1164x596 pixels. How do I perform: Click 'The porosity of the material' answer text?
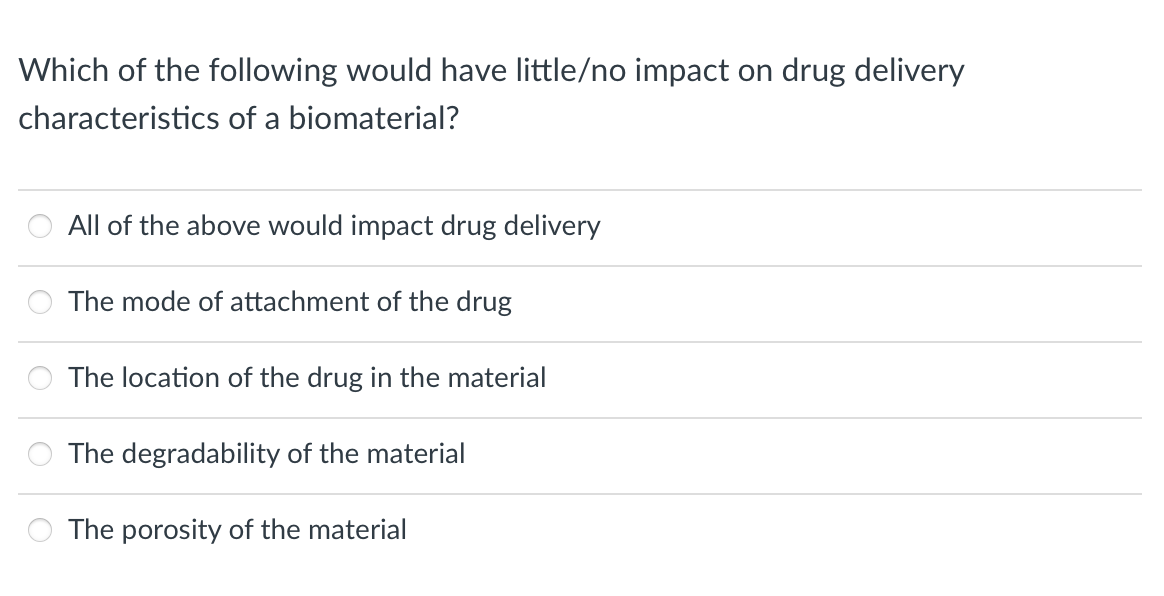[x=238, y=530]
